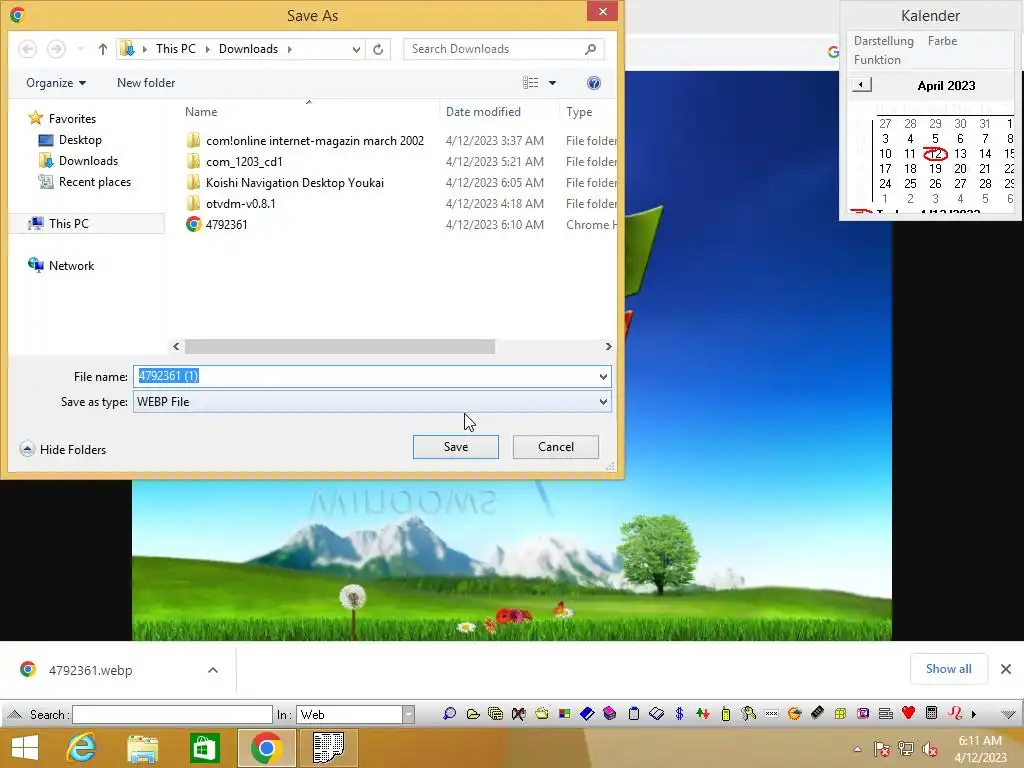
Task: Click the purple stacked books icon in the toolbar
Action: tap(609, 714)
